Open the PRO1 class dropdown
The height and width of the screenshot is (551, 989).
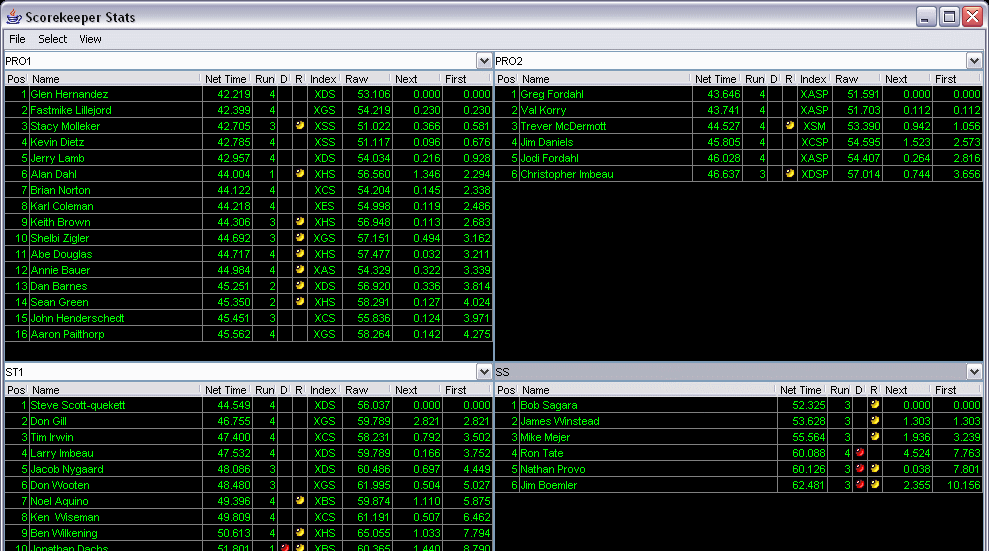(x=484, y=61)
